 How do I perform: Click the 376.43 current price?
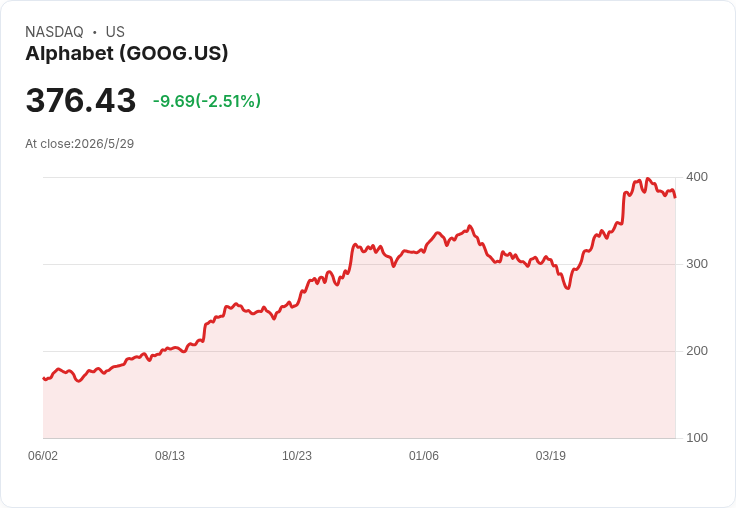tap(81, 100)
